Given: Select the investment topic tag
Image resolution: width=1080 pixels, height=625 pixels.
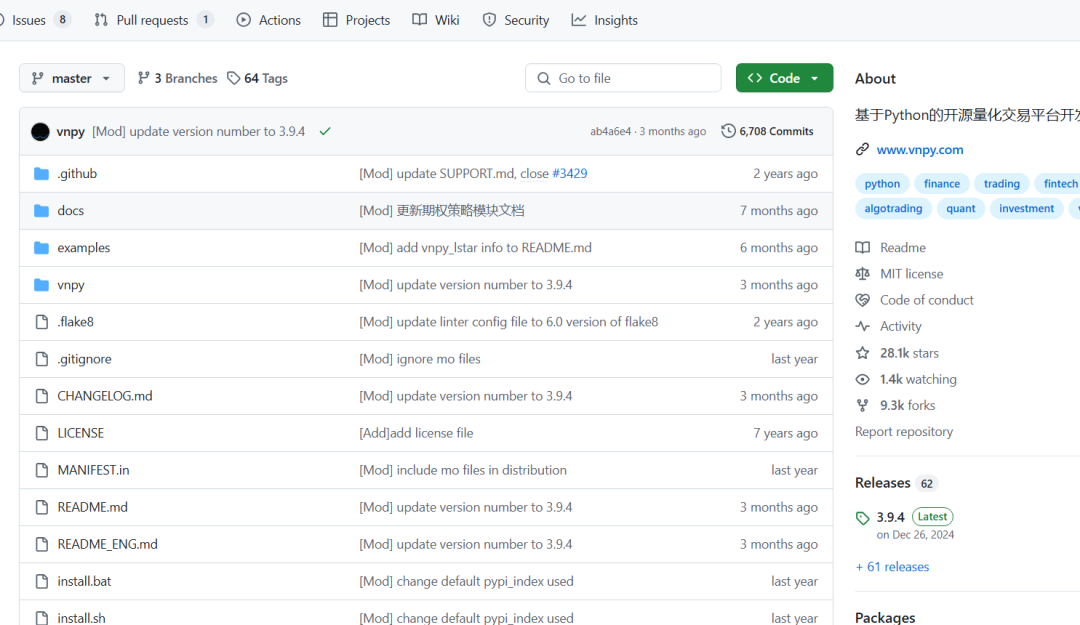Looking at the screenshot, I should coord(1026,209).
